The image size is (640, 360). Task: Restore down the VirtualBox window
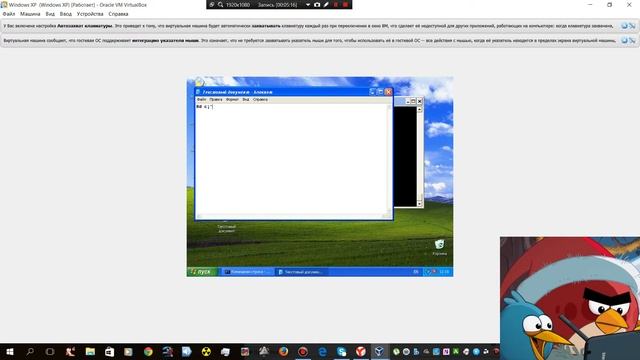point(609,5)
